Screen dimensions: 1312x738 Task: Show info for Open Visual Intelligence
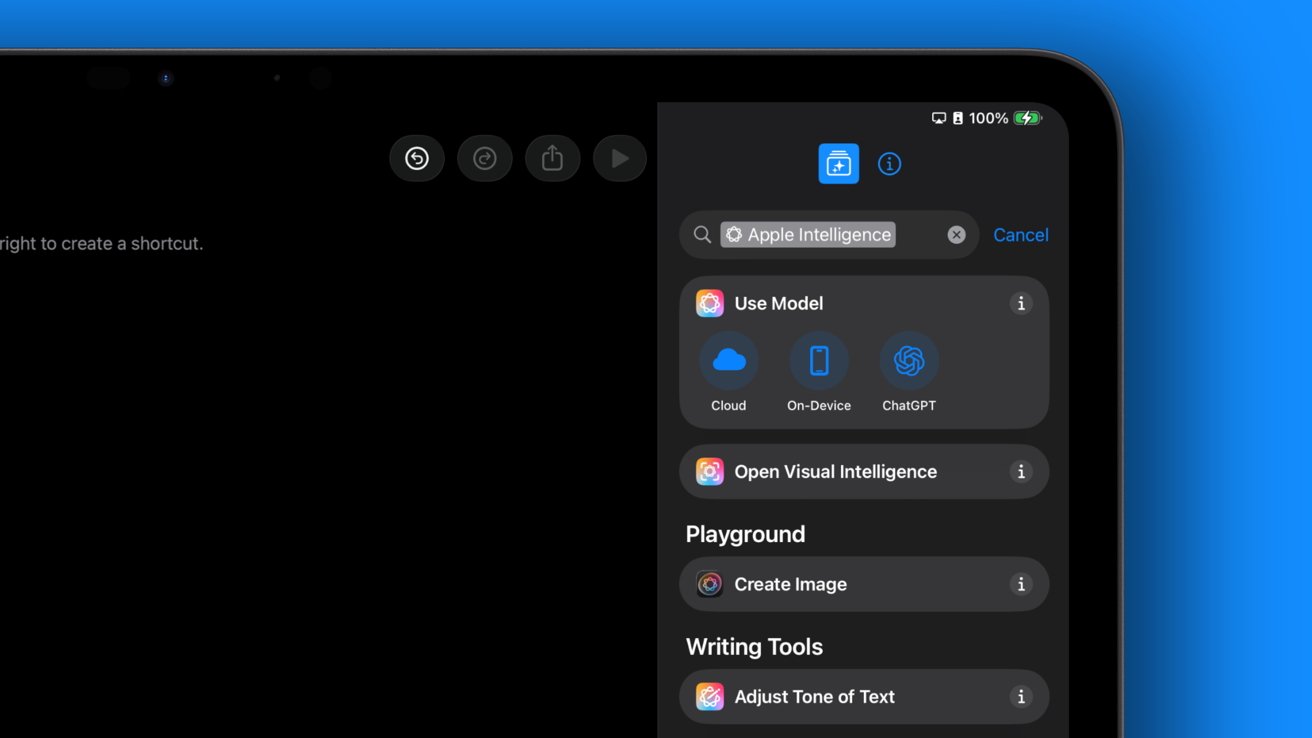point(1021,472)
